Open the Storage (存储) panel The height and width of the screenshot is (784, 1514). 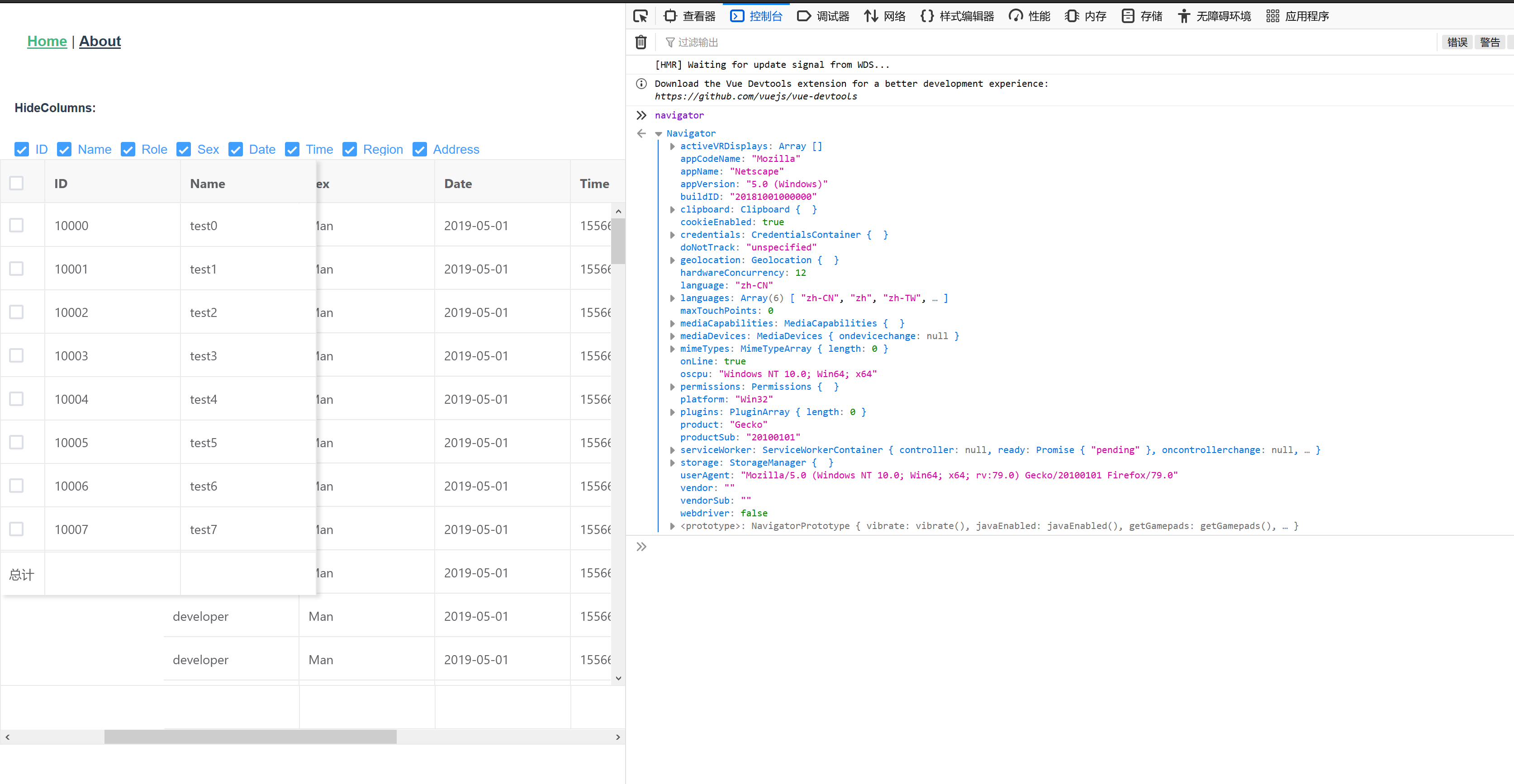click(1142, 16)
